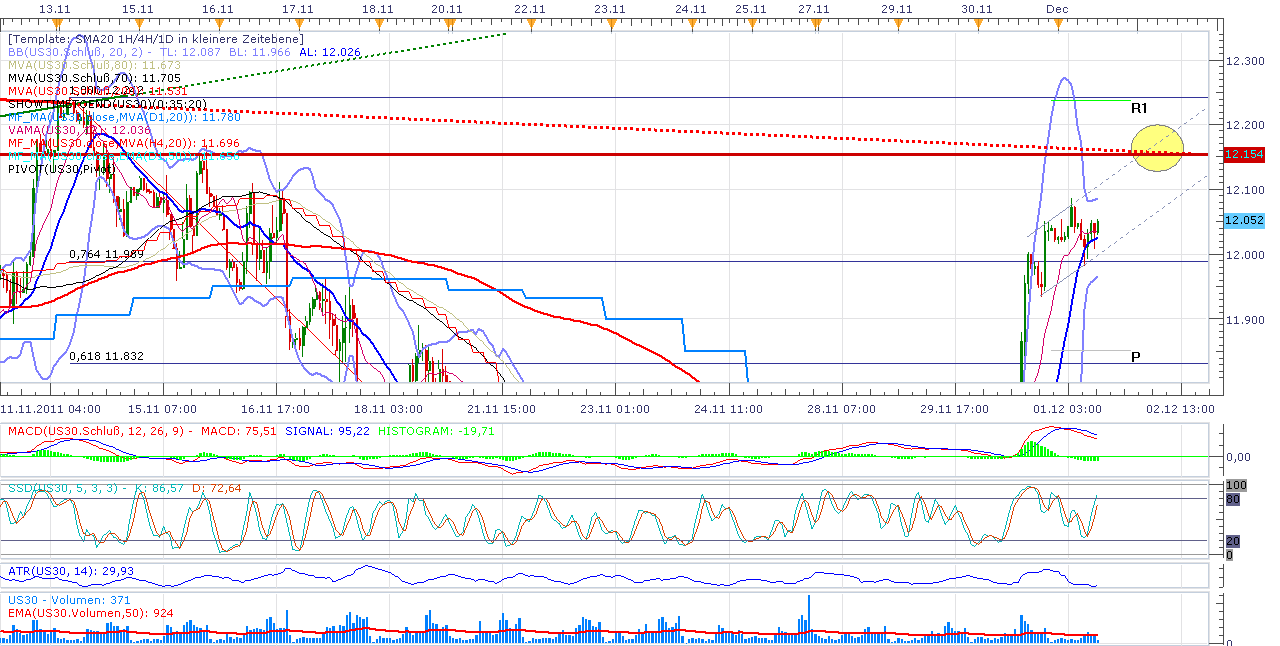Select the P pivot label
This screenshot has width=1280, height=646.
pyautogui.click(x=1135, y=356)
